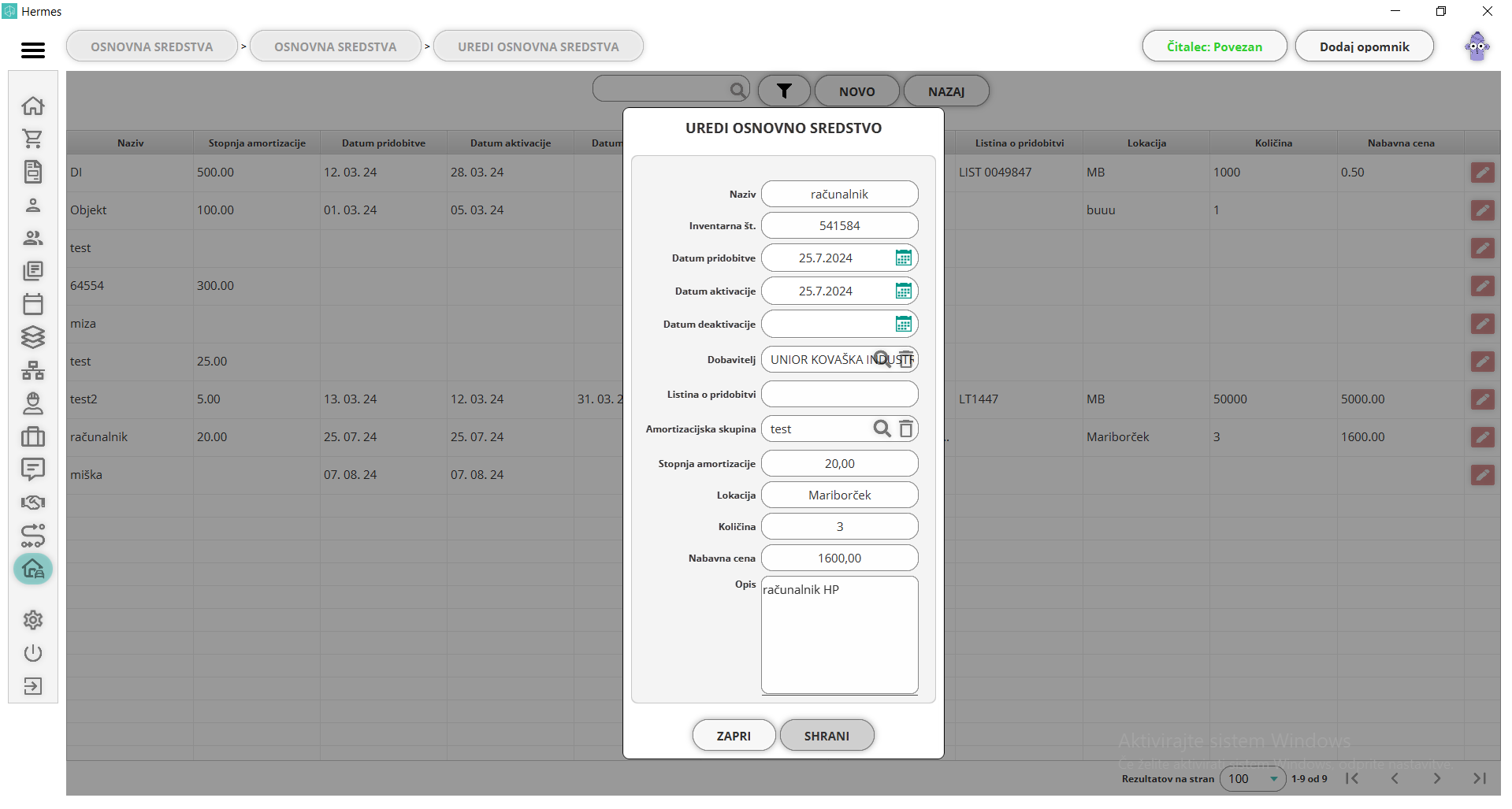Click the Lokacija input field
Image resolution: width=1512 pixels, height=809 pixels.
(840, 495)
